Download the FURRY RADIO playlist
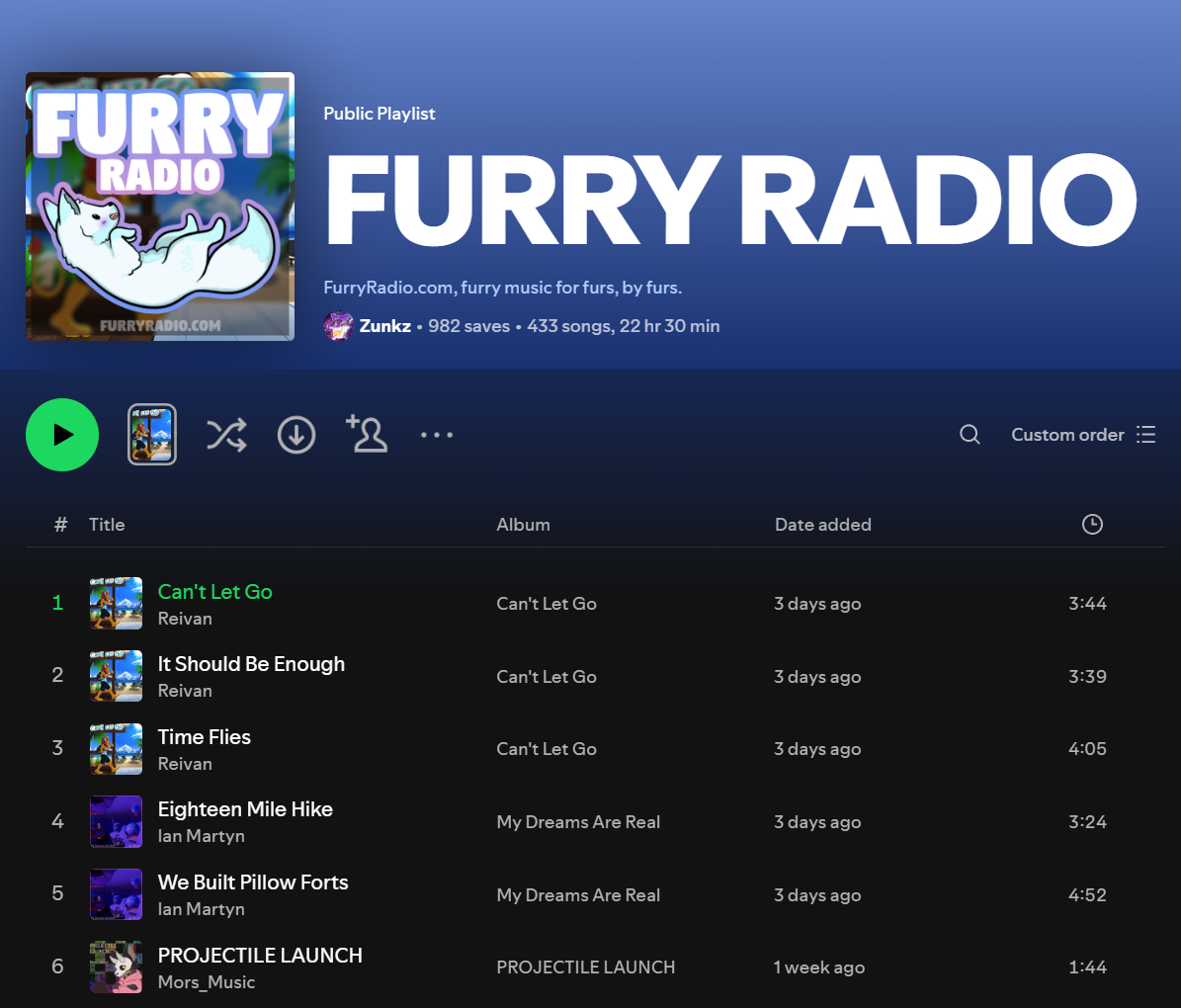The width and height of the screenshot is (1181, 1008). coord(296,435)
